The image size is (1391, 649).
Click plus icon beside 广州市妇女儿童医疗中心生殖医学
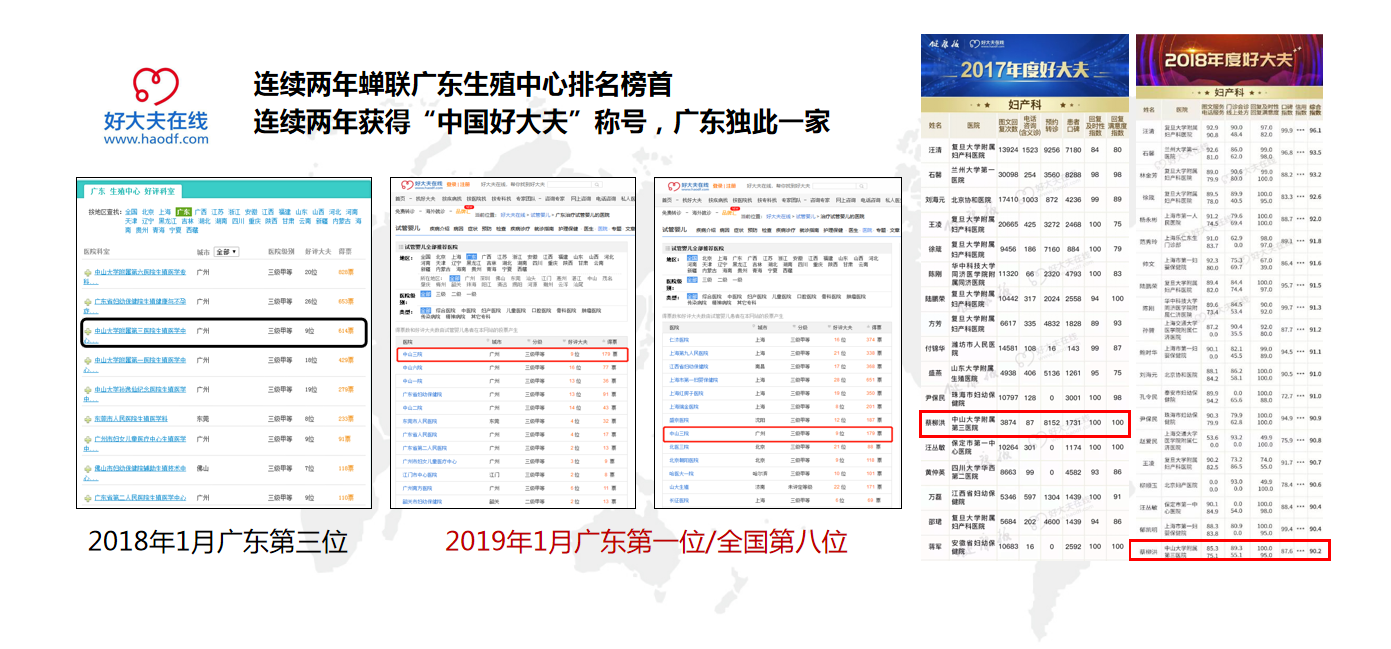(87, 438)
